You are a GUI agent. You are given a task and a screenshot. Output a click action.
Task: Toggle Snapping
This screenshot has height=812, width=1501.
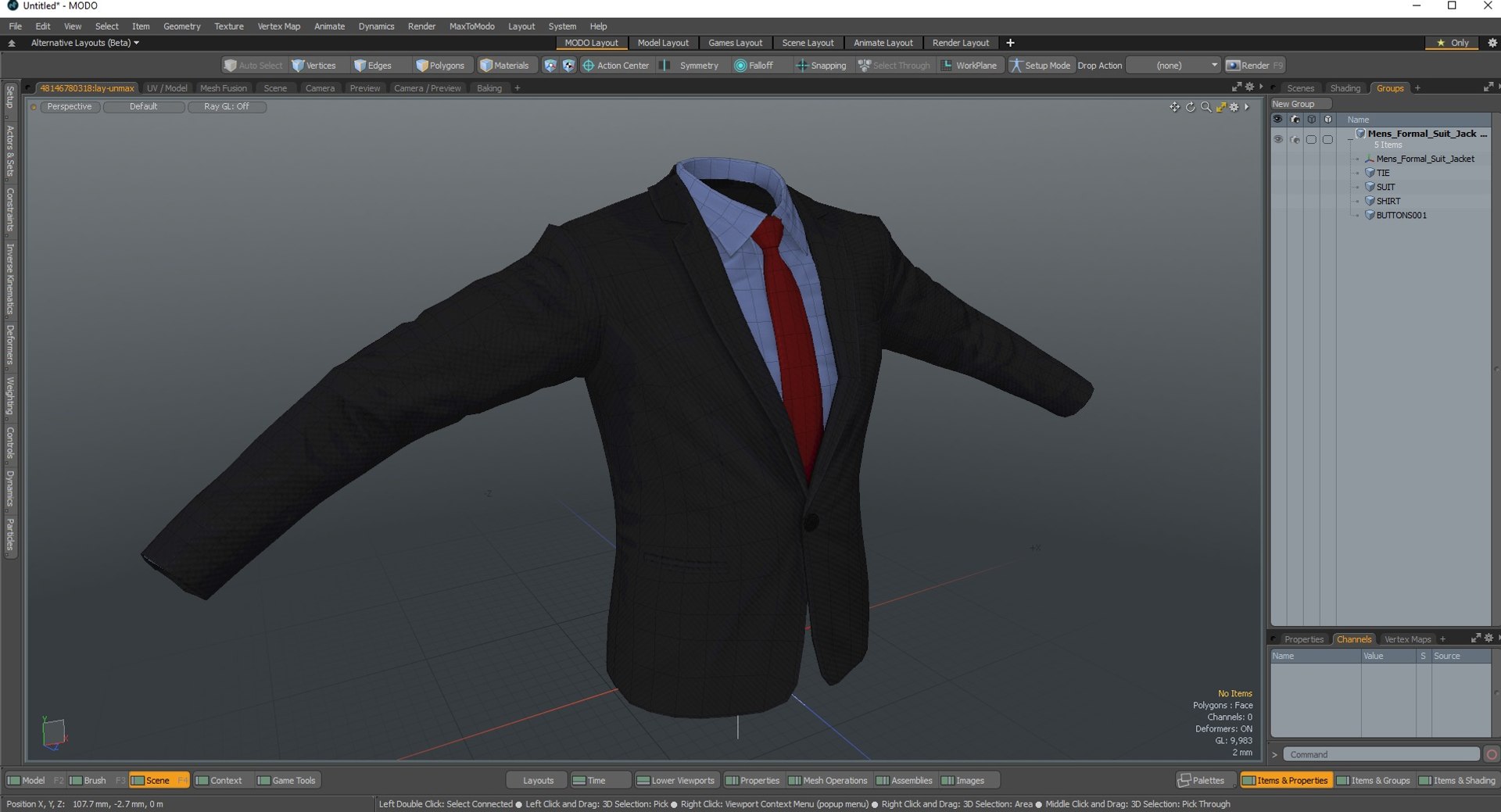(x=821, y=66)
